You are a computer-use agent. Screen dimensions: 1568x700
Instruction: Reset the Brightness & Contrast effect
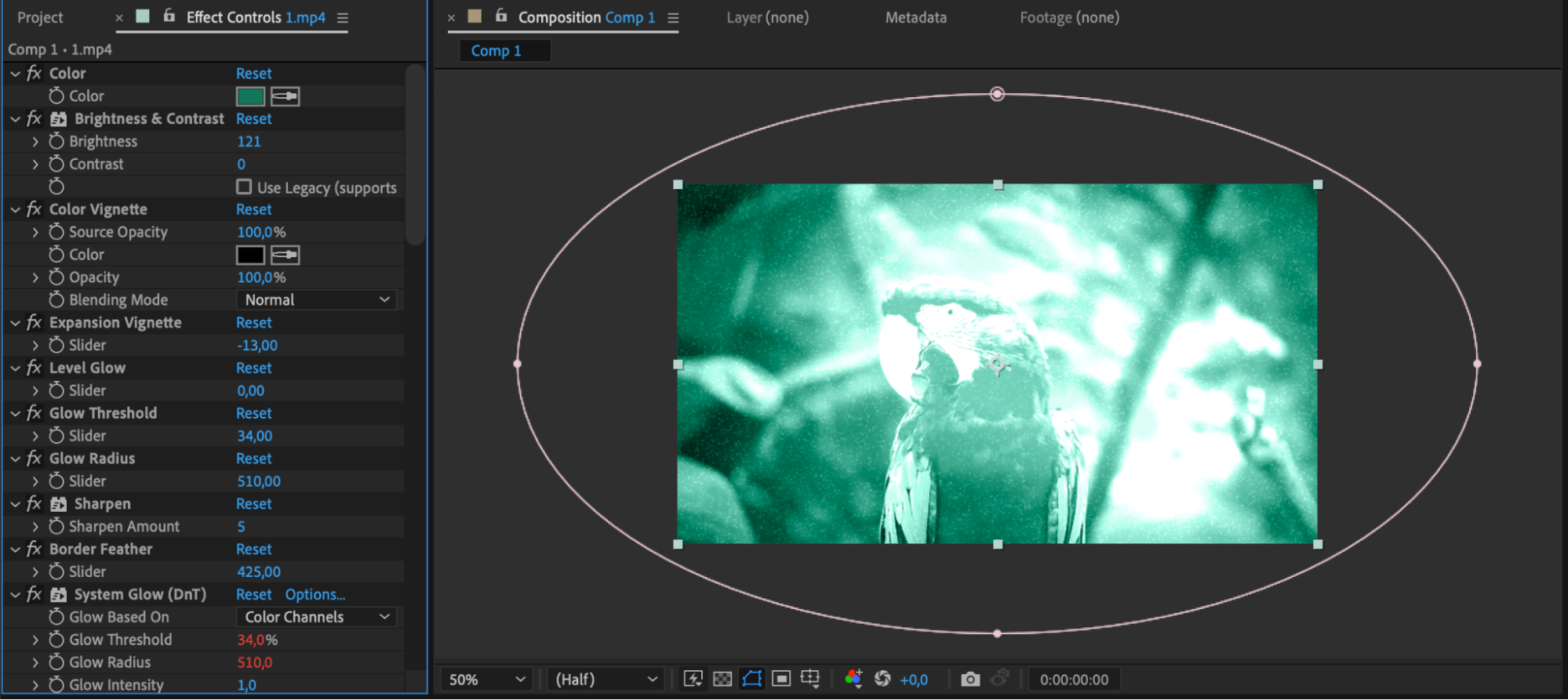tap(253, 118)
